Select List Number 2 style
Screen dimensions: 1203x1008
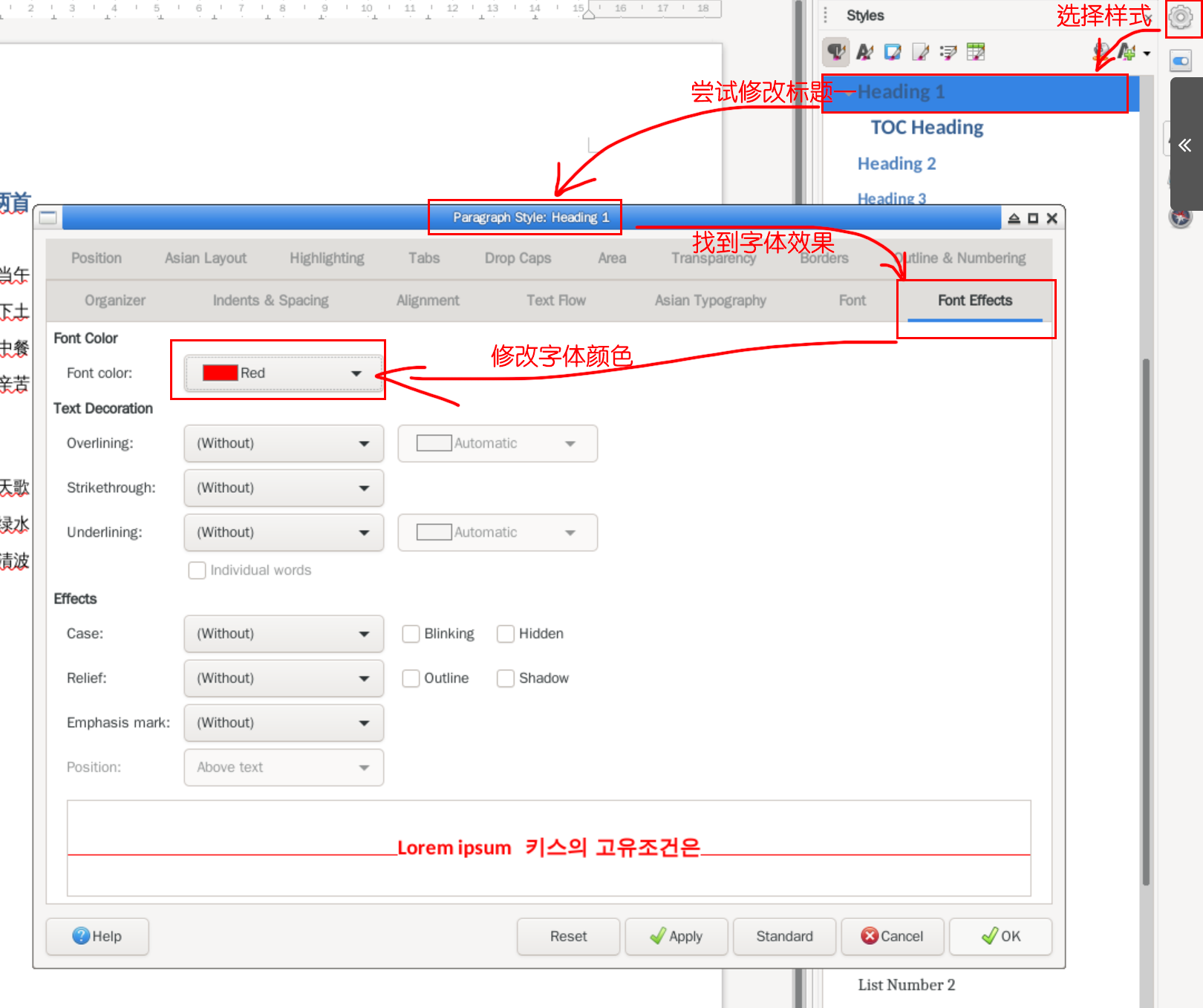coord(906,985)
